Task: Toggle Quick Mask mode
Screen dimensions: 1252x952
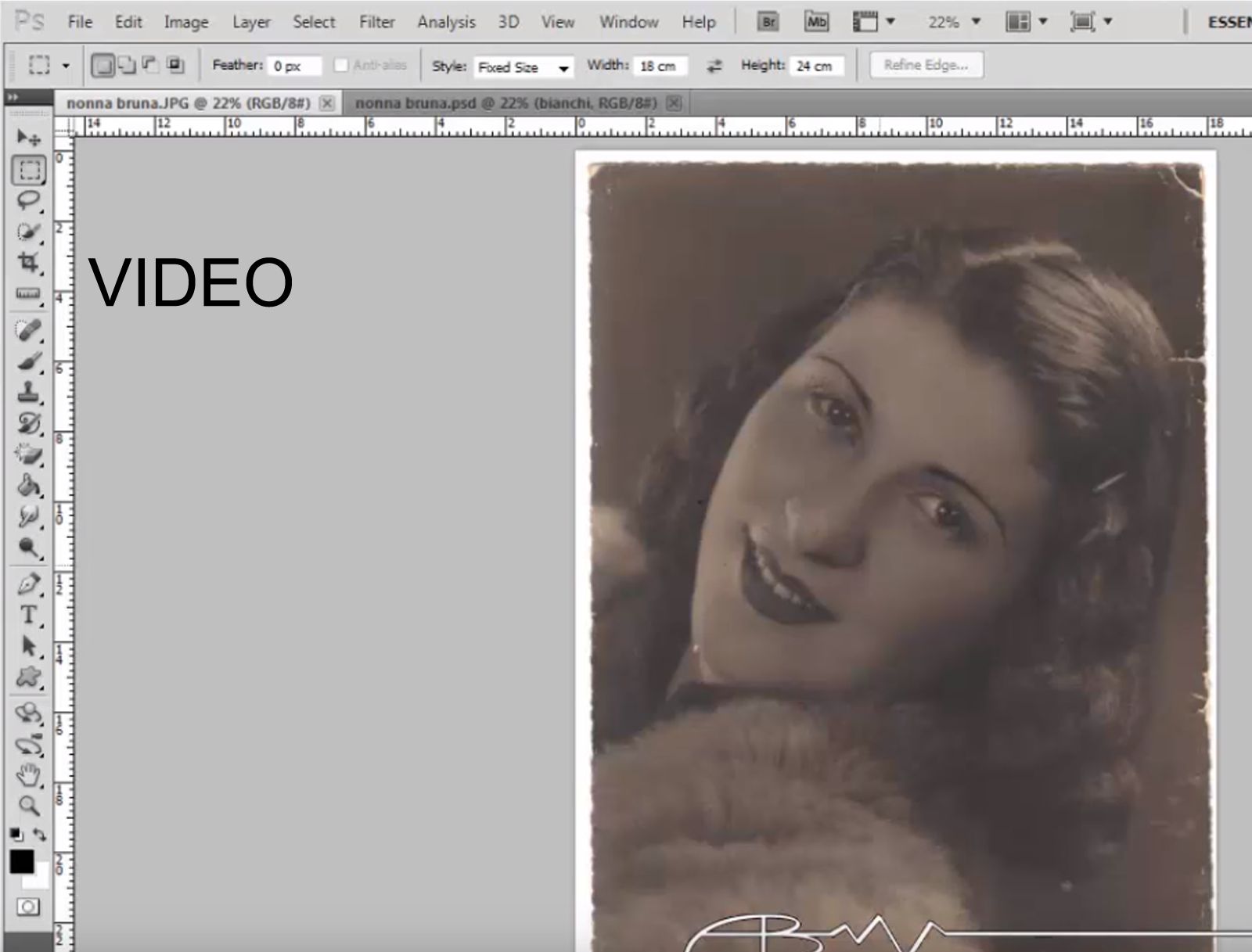Action: [28, 907]
